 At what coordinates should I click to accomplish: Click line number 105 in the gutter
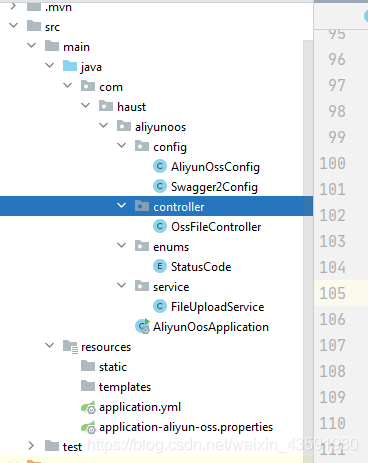click(x=332, y=293)
